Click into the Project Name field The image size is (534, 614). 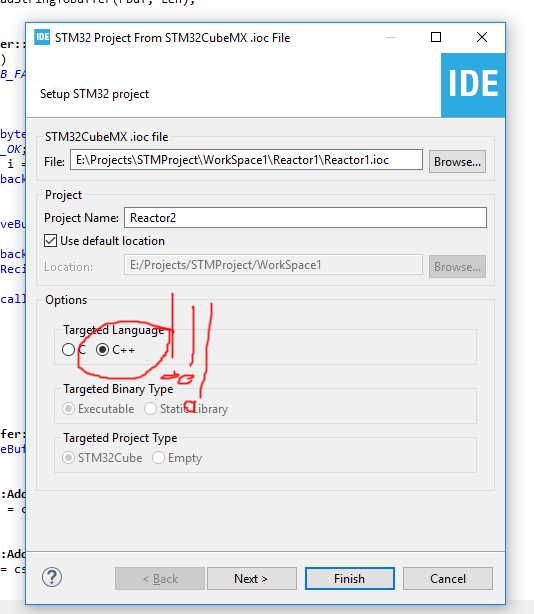pos(305,217)
